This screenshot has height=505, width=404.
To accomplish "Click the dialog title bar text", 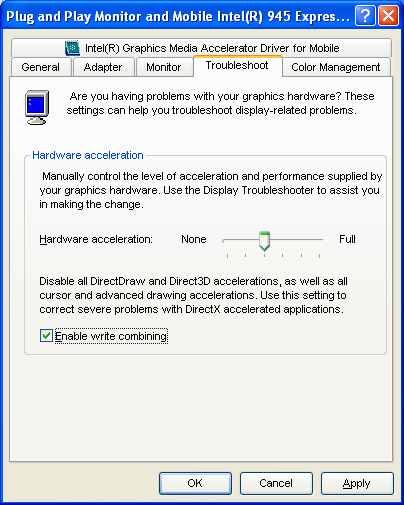I will click(x=178, y=16).
